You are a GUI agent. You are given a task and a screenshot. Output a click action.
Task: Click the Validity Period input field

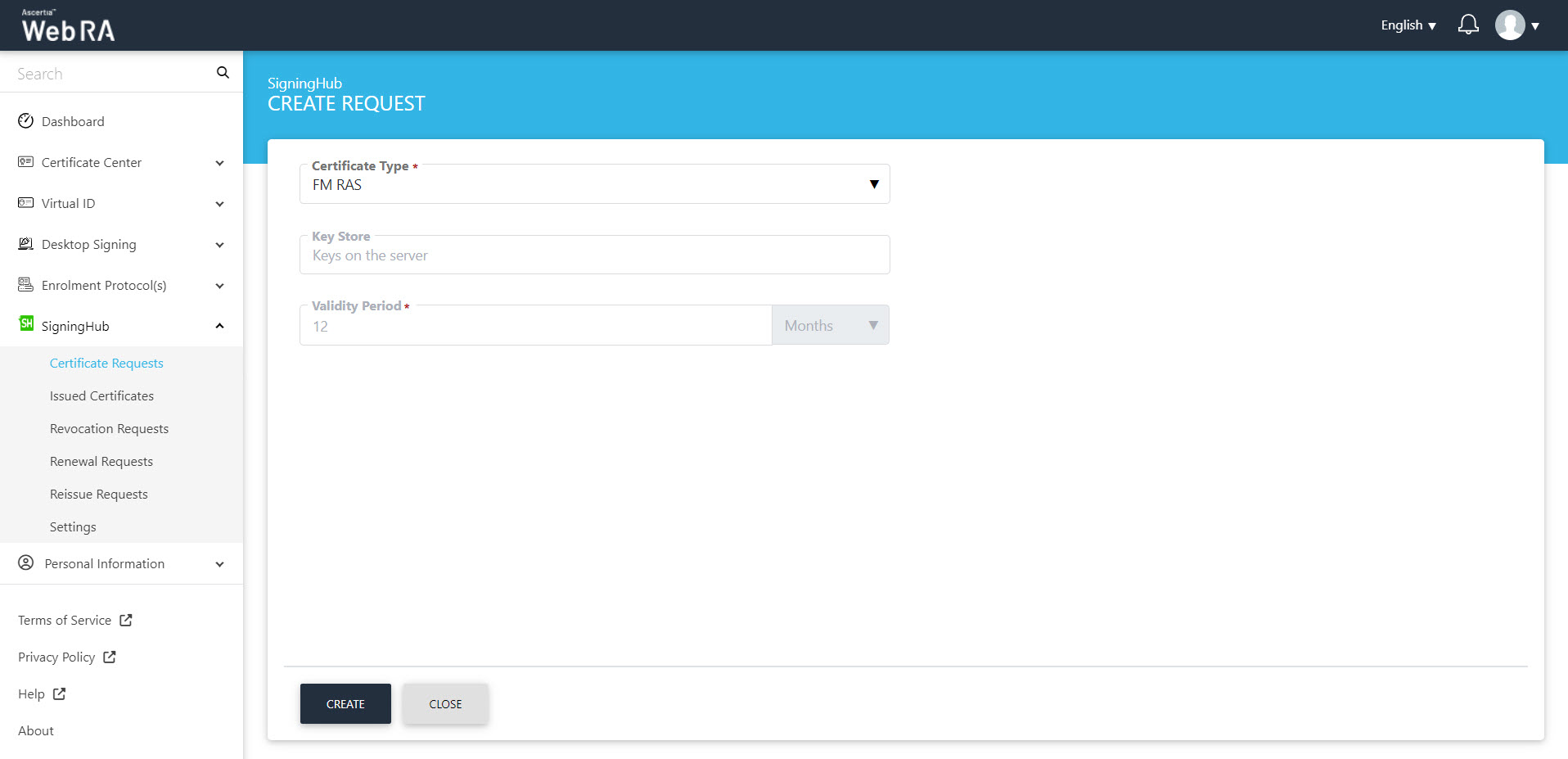(535, 327)
